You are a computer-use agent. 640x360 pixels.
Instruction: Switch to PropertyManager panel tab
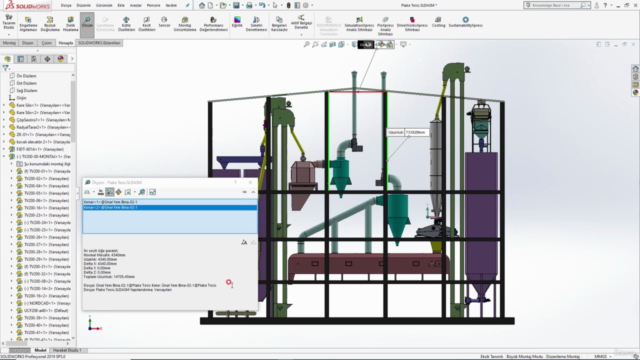tap(21, 59)
